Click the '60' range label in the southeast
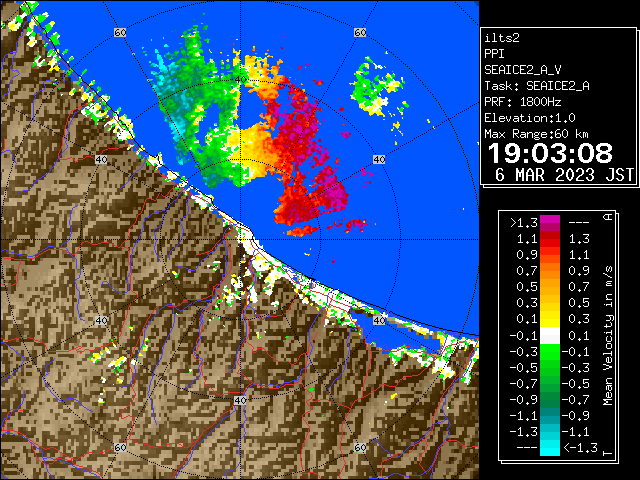Image resolution: width=640 pixels, height=480 pixels. [360, 447]
